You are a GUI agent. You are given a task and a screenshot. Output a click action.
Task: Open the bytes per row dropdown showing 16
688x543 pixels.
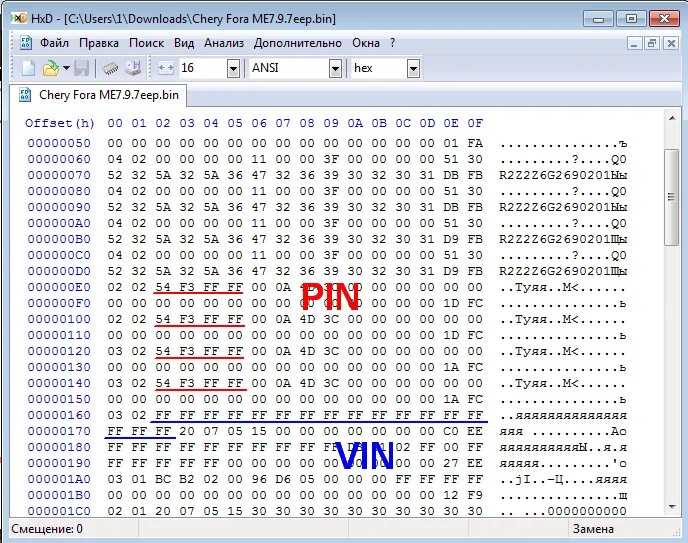pyautogui.click(x=233, y=68)
